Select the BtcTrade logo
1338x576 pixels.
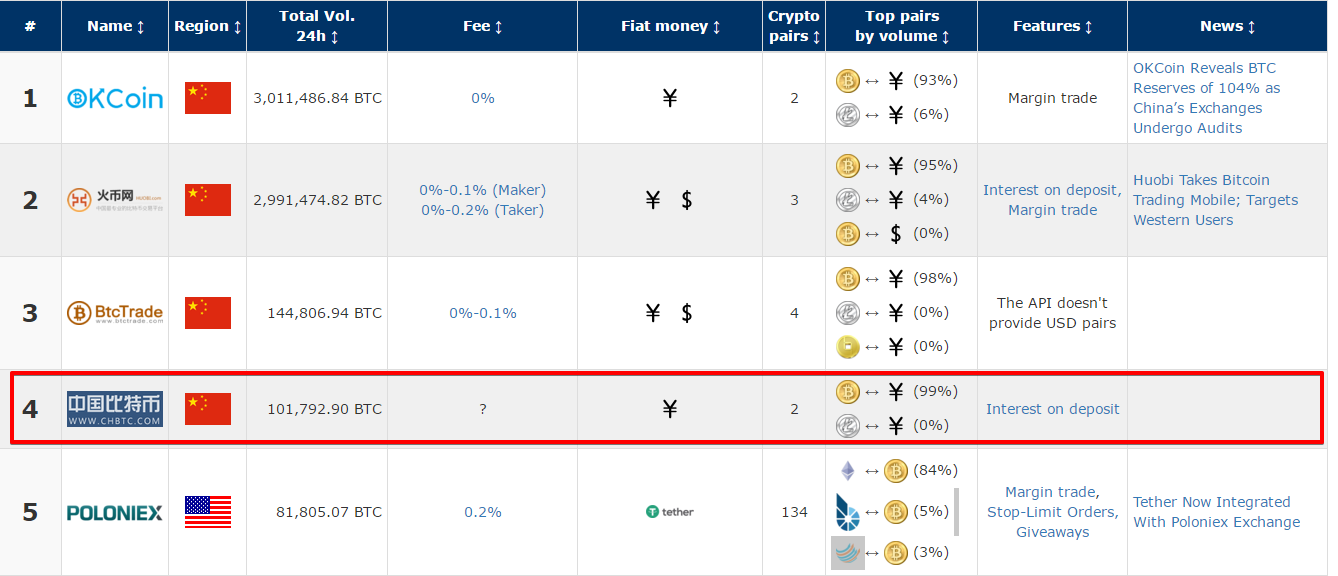coord(113,312)
